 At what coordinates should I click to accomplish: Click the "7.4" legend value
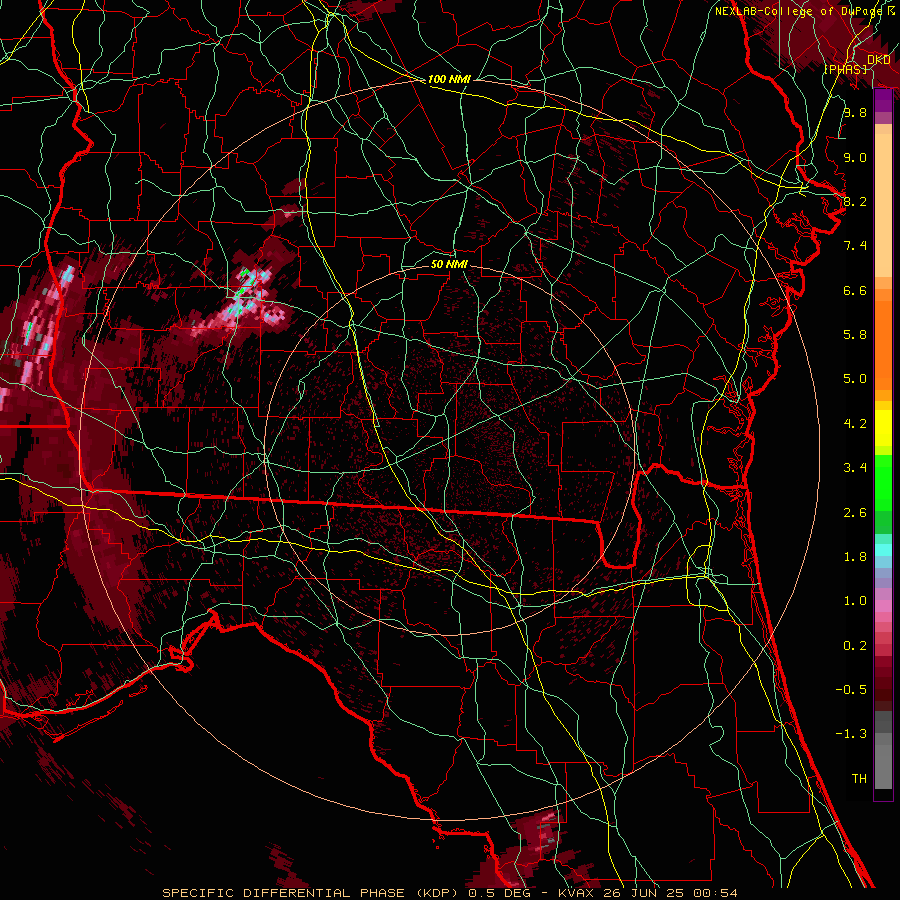(x=855, y=246)
